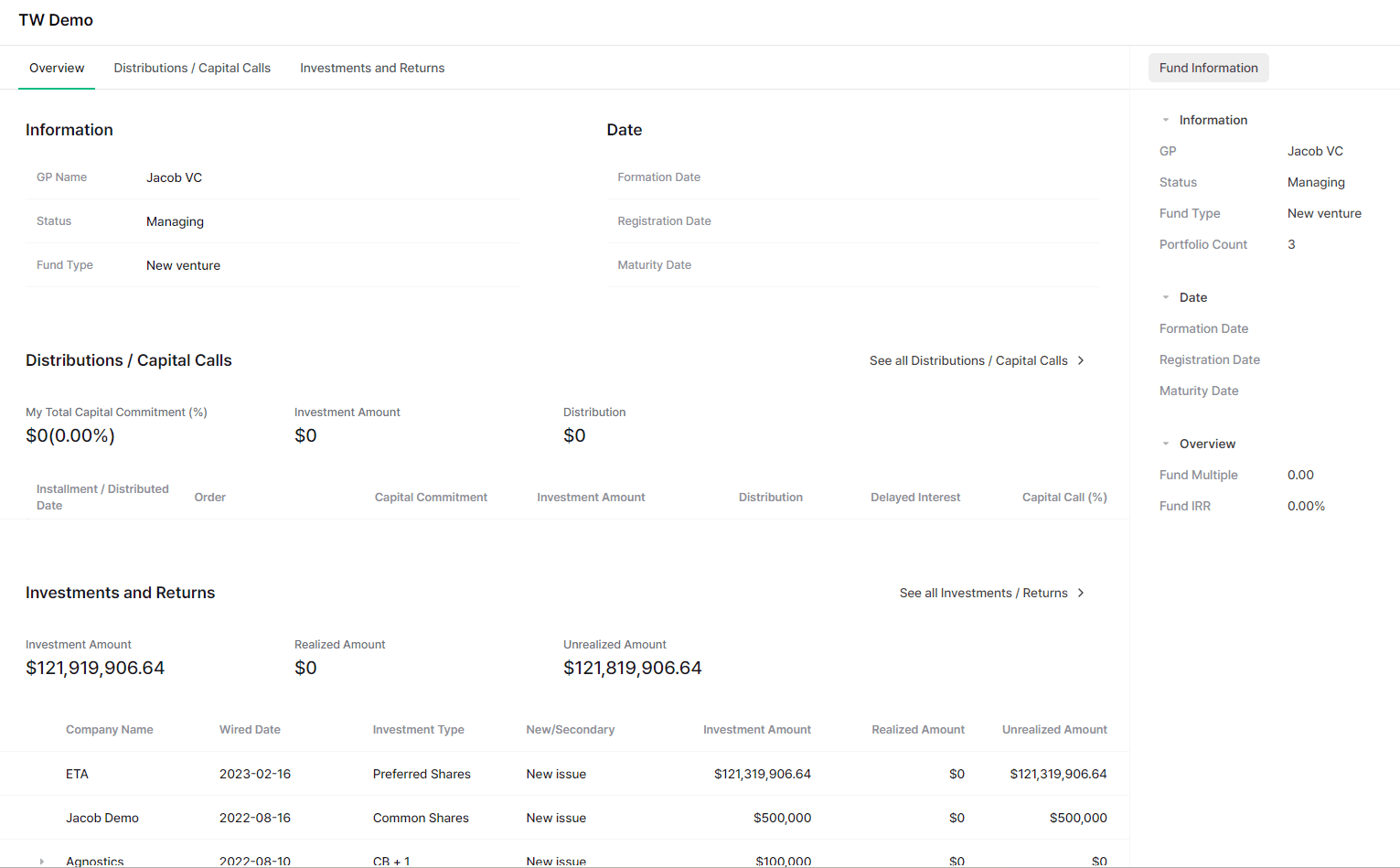Image resolution: width=1400 pixels, height=868 pixels.
Task: Click the $500,000 investment amount for Jacob Demo
Action: point(783,818)
